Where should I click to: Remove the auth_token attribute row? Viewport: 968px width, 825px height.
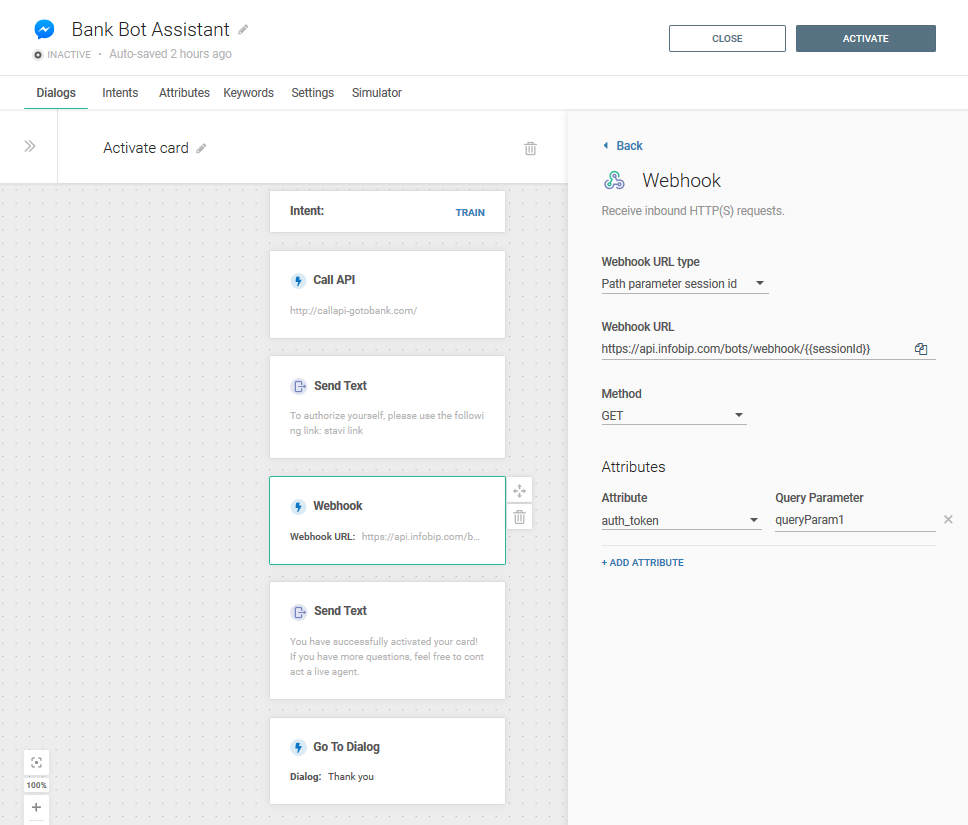coord(948,520)
